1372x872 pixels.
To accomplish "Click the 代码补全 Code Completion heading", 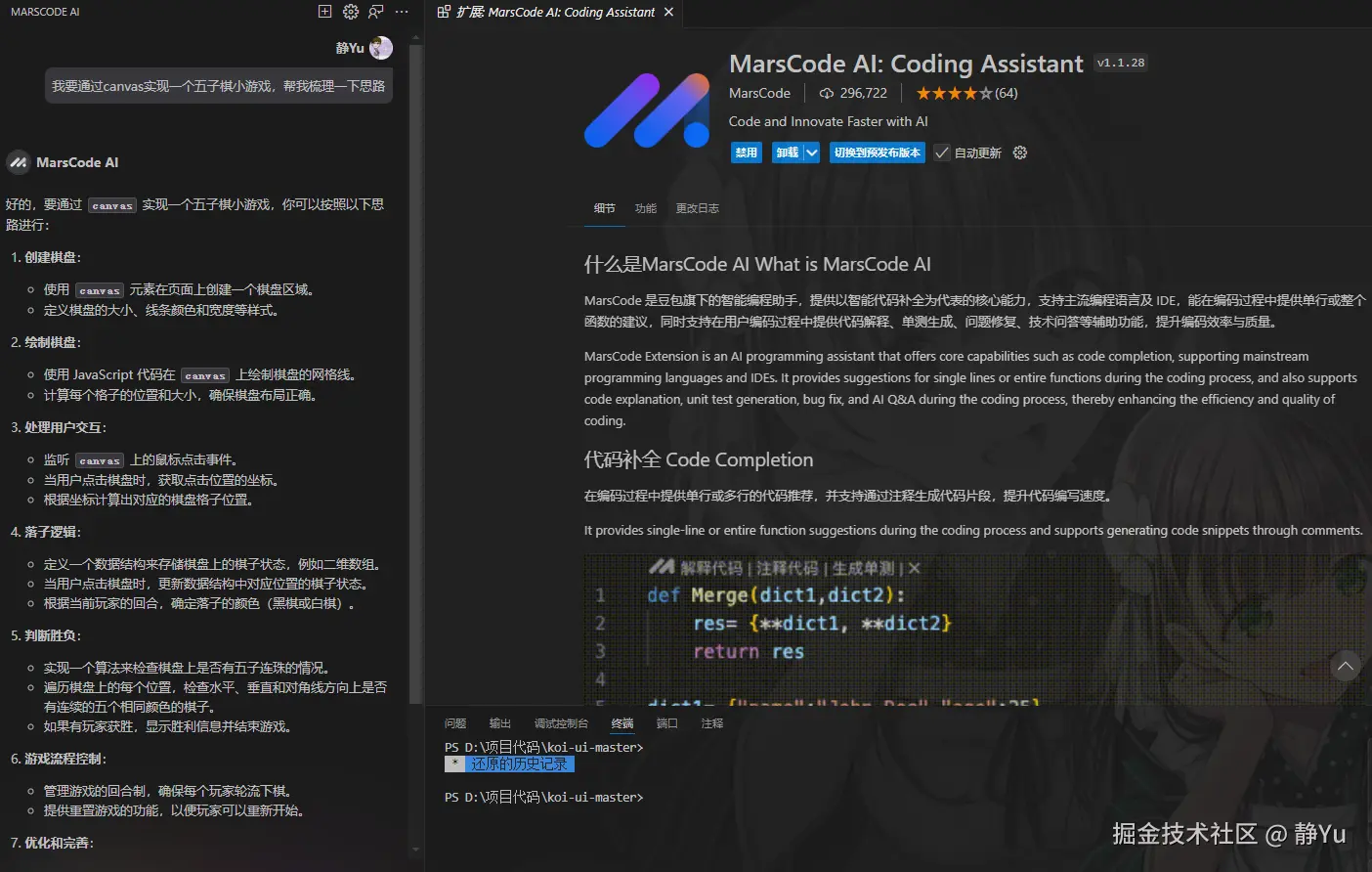I will tap(699, 459).
